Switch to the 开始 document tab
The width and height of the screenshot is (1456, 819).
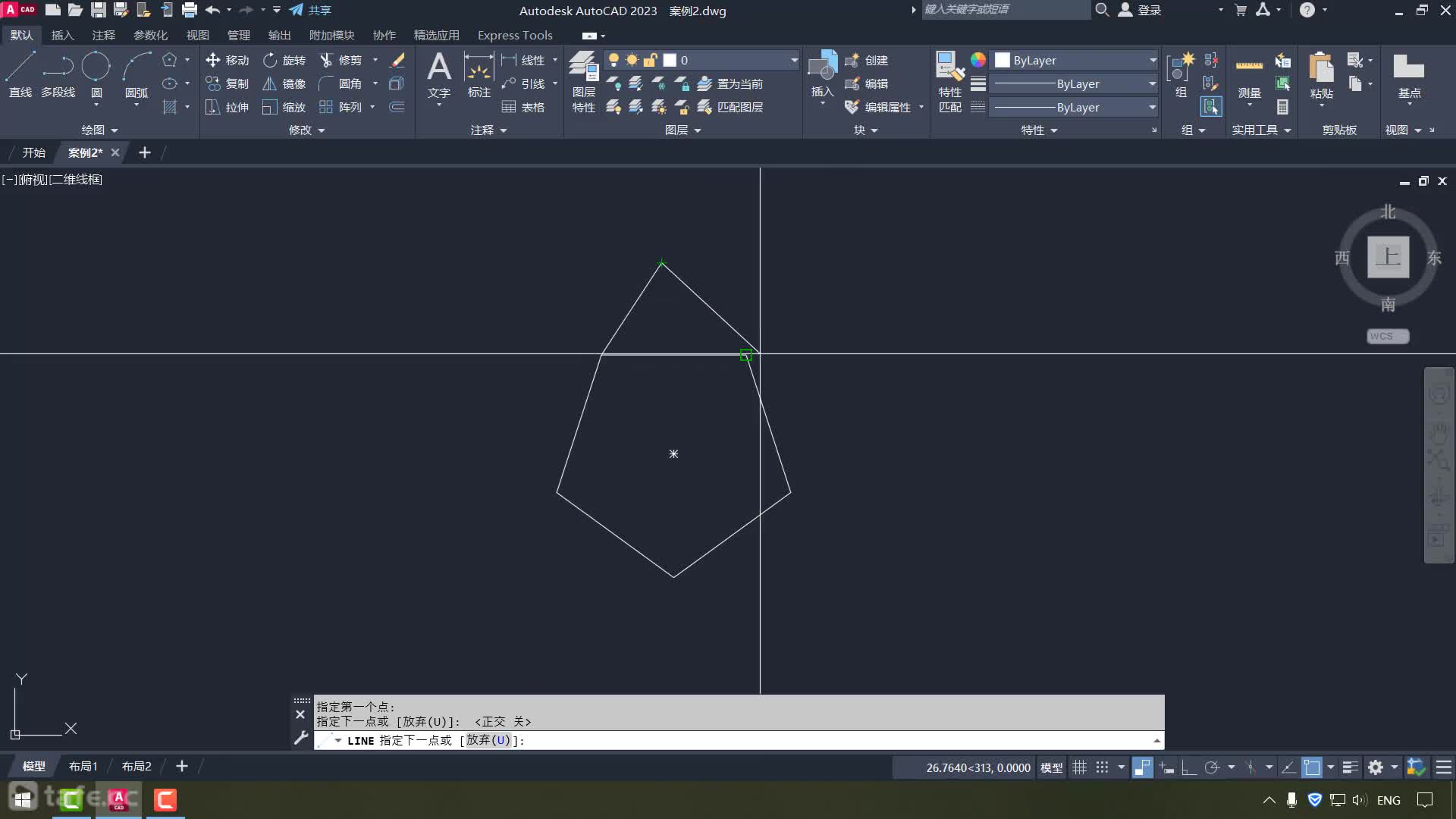[33, 152]
